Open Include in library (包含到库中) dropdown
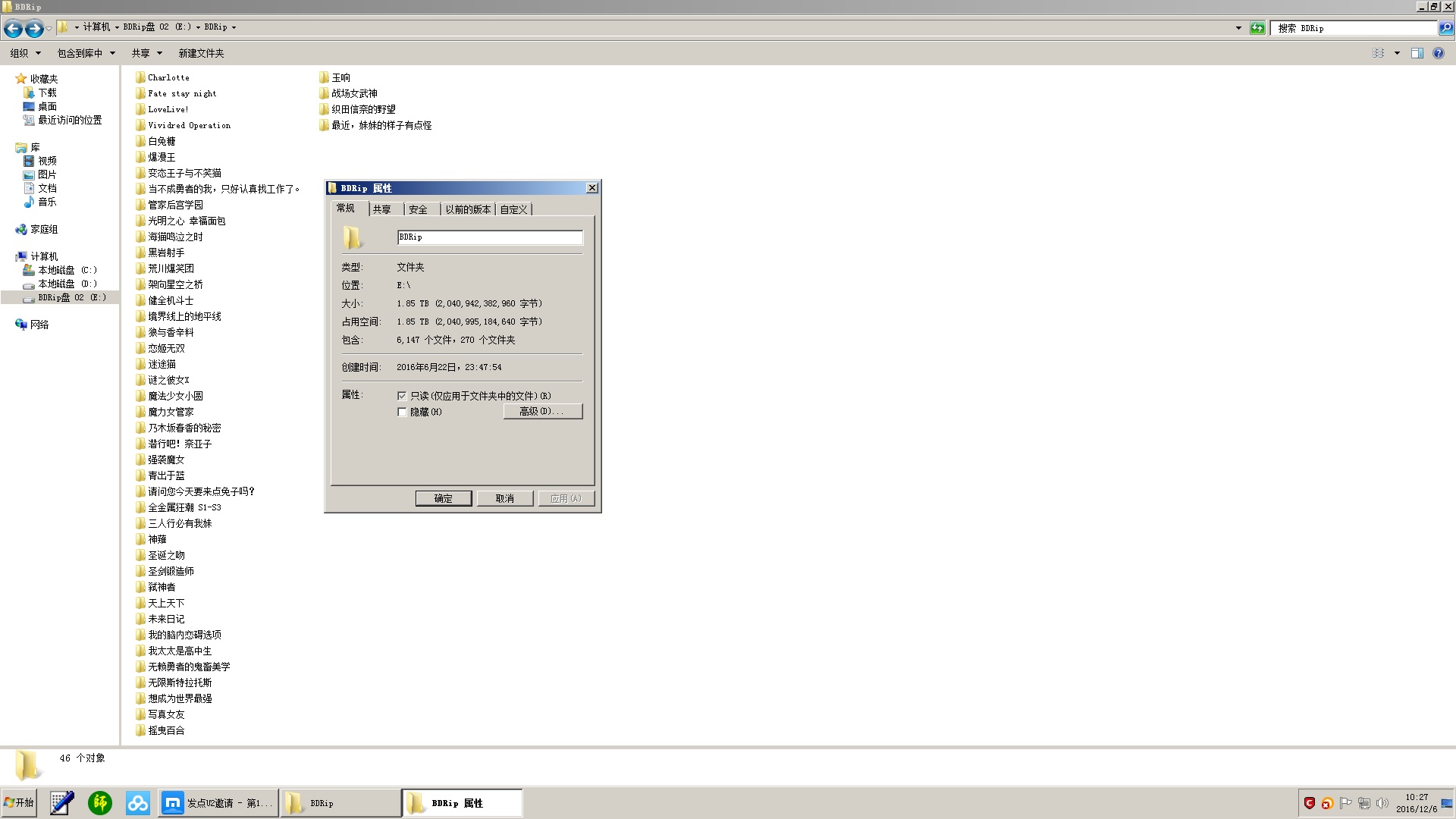 click(x=86, y=53)
